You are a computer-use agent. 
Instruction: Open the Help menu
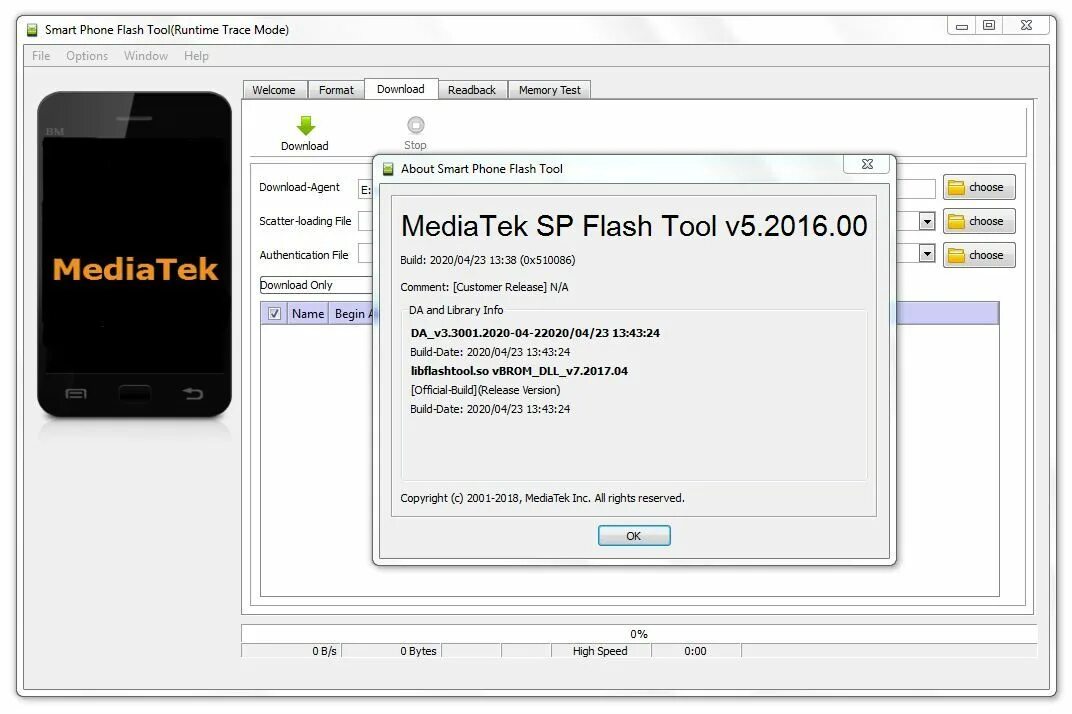point(196,56)
